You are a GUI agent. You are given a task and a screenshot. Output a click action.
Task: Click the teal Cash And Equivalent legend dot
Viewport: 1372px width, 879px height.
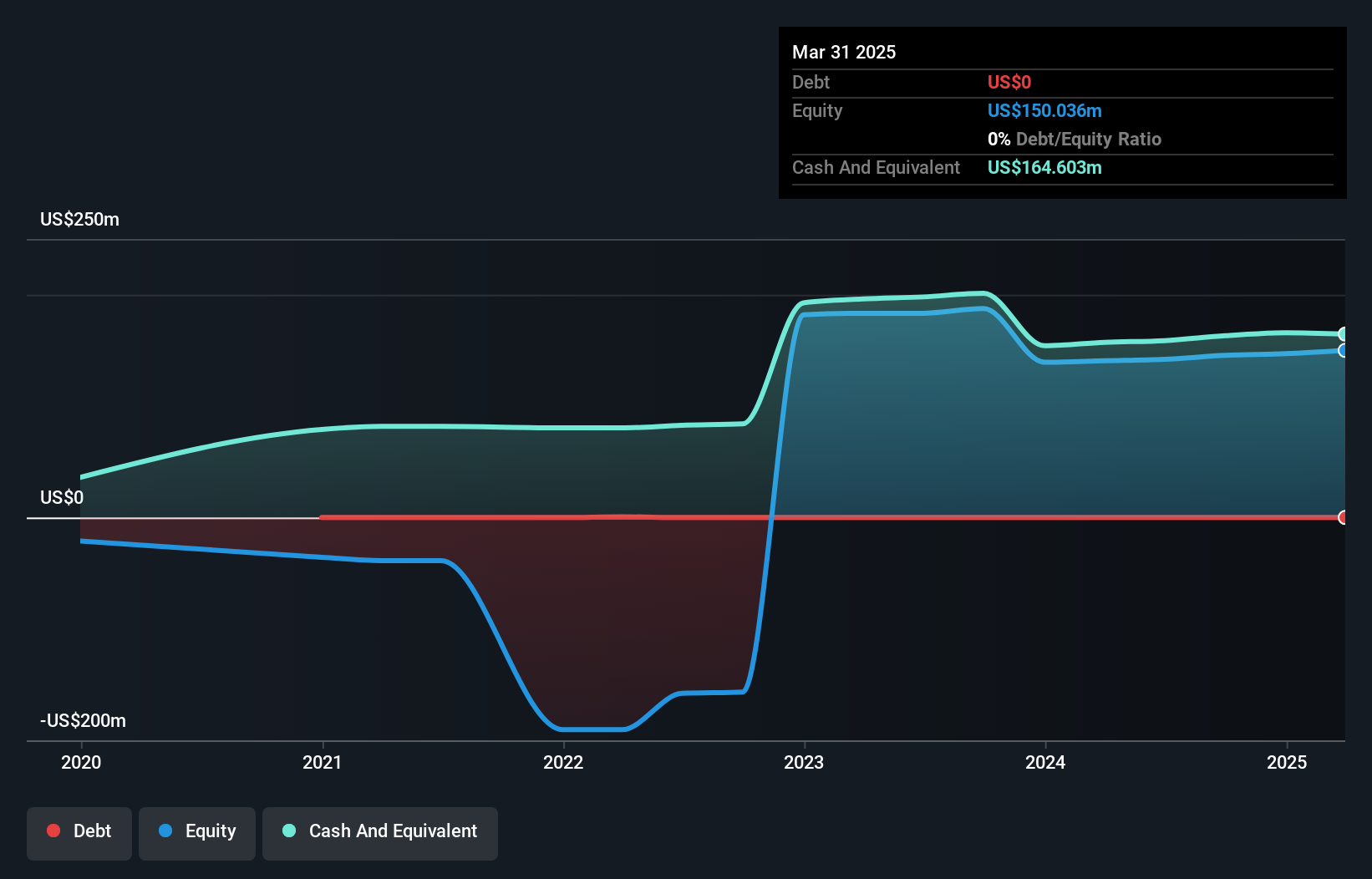(x=289, y=831)
